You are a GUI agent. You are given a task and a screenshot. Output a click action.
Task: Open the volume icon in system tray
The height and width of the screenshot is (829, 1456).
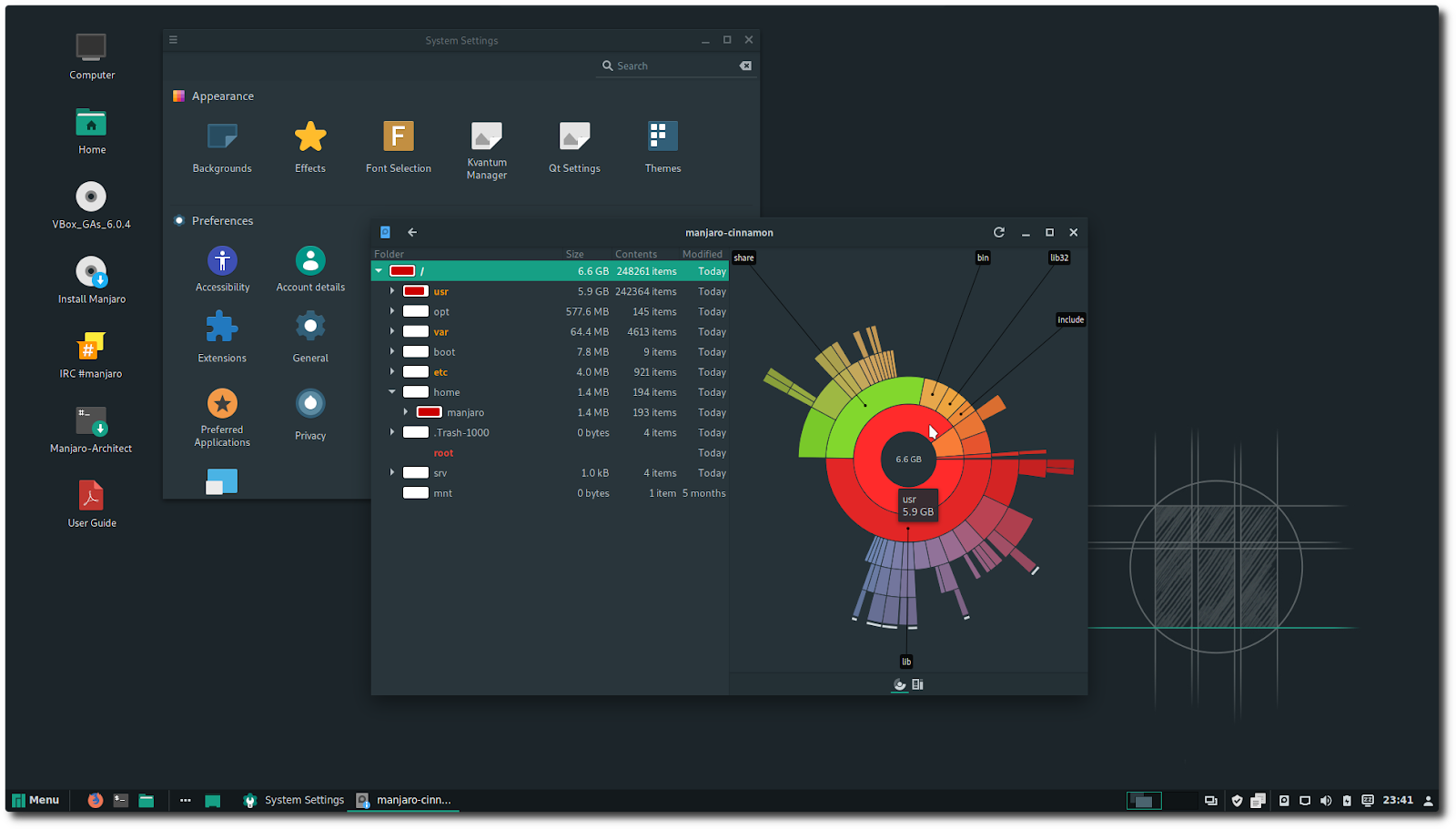point(1326,801)
